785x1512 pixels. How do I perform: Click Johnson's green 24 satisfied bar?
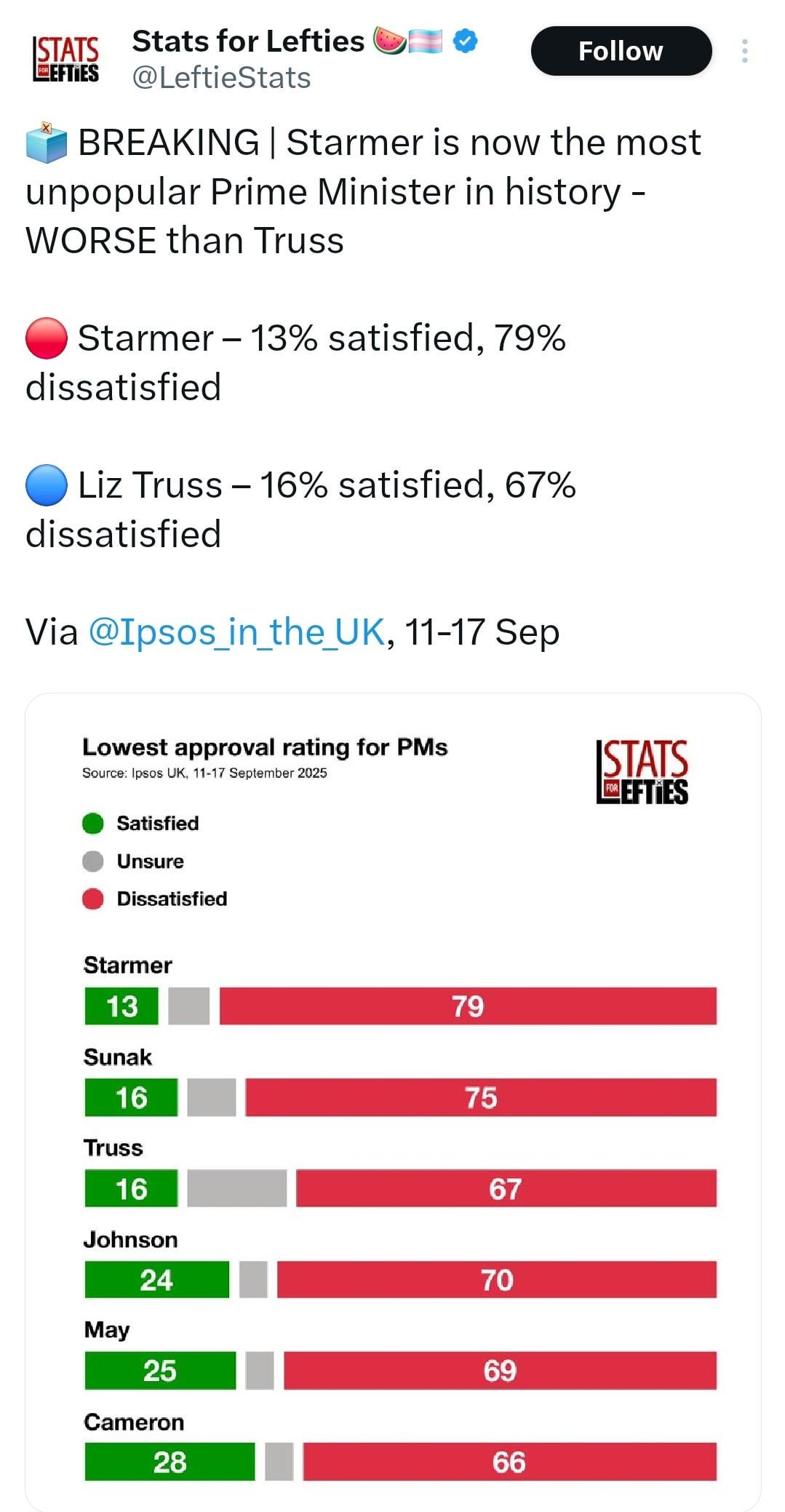pos(156,1280)
